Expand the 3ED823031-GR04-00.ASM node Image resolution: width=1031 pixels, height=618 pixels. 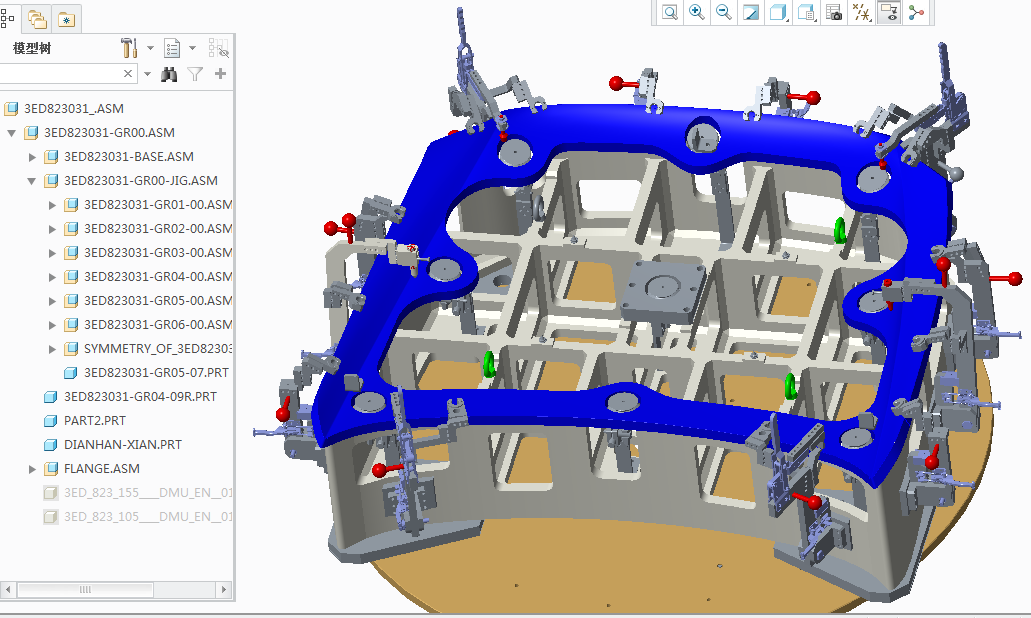(52, 277)
